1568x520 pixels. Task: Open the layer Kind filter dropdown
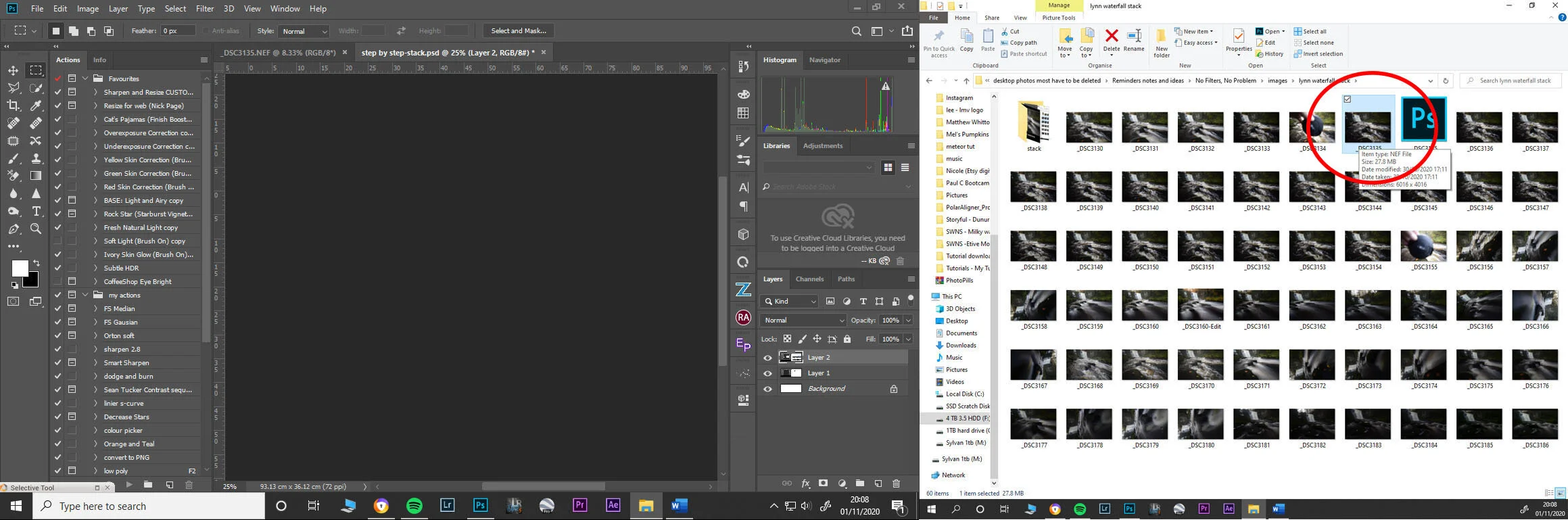click(789, 301)
